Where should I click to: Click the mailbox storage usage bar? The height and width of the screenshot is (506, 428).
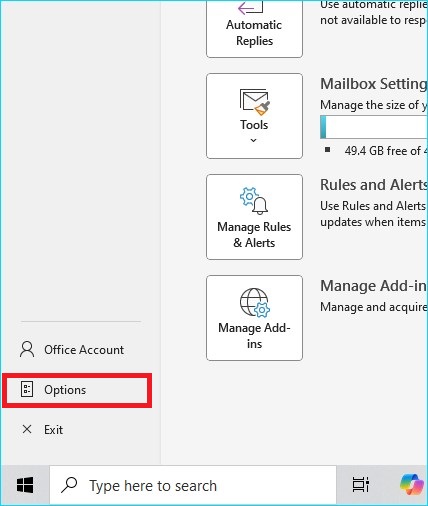click(374, 127)
